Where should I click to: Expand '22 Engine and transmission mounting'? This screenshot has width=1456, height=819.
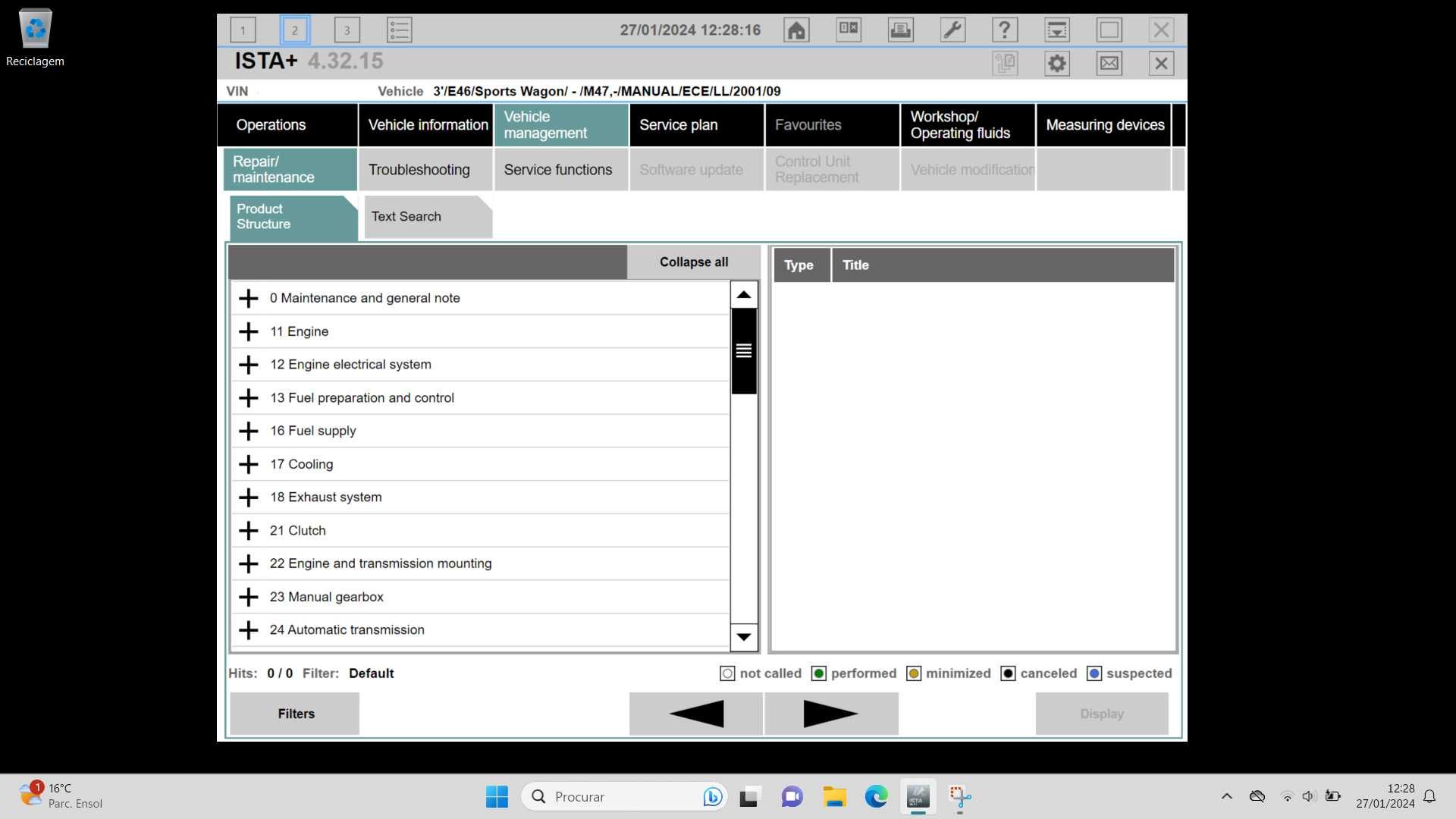248,563
